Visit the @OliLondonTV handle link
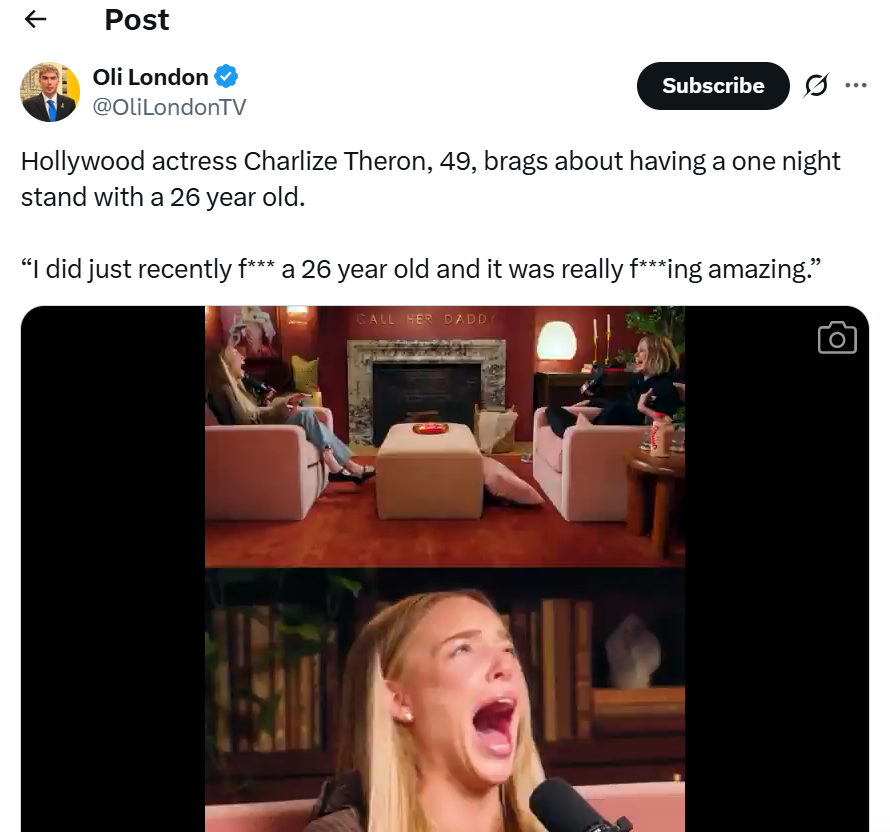The height and width of the screenshot is (832, 890). [x=169, y=107]
